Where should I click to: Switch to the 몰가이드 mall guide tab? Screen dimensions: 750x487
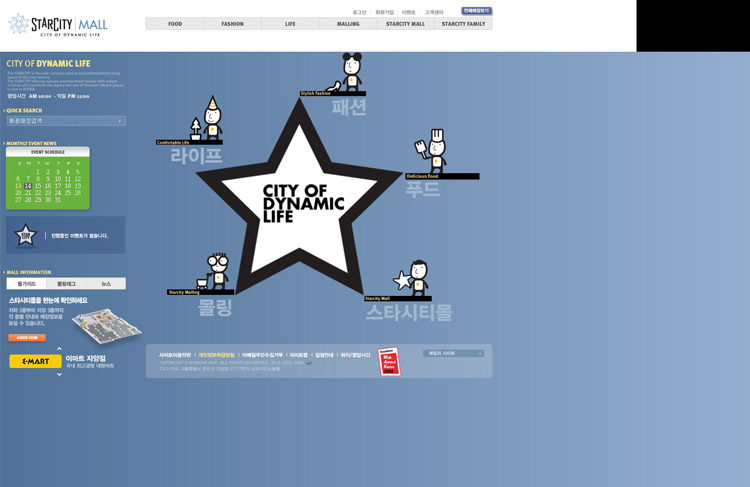[26, 284]
